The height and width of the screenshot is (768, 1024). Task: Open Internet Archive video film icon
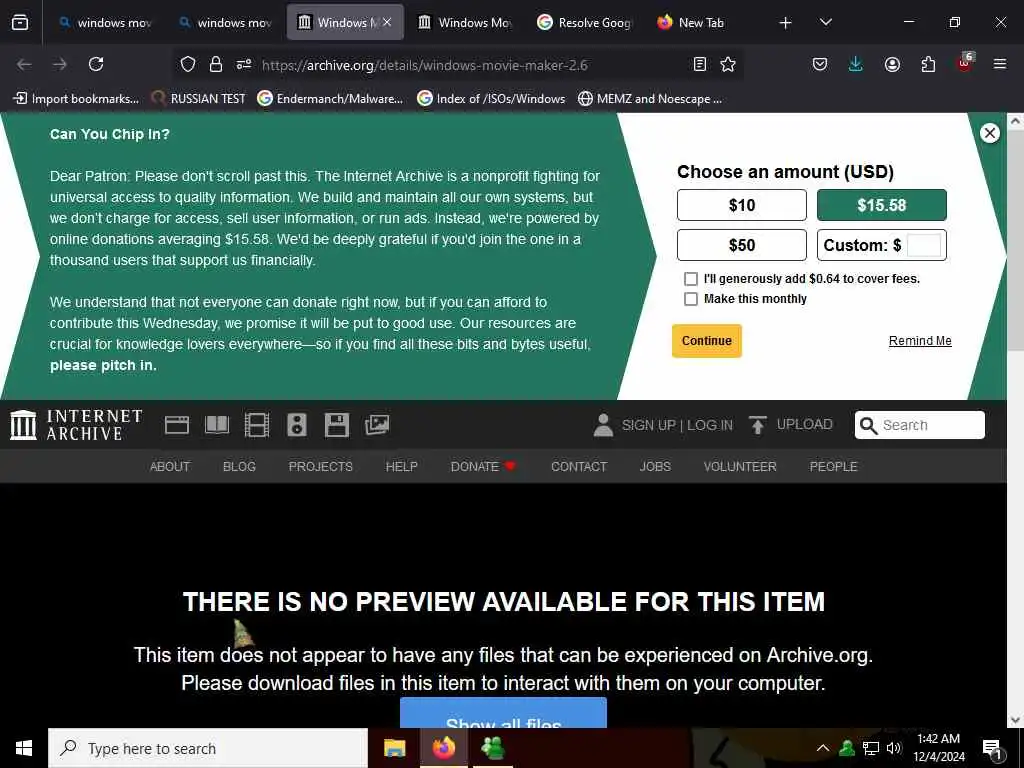[257, 425]
